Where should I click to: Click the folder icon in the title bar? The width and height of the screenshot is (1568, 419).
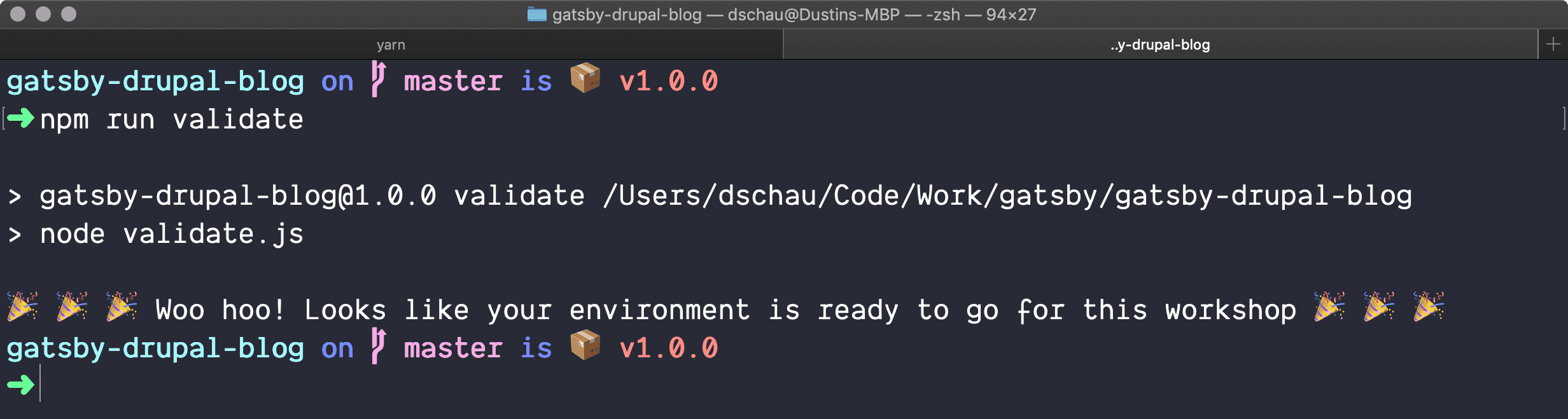[536, 15]
